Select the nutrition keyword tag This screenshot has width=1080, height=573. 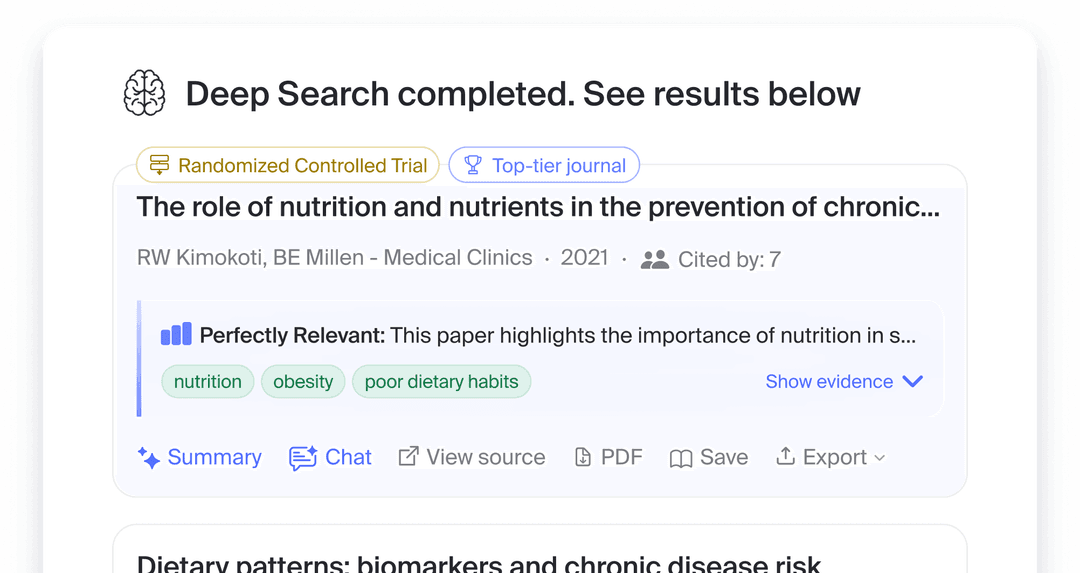(208, 381)
